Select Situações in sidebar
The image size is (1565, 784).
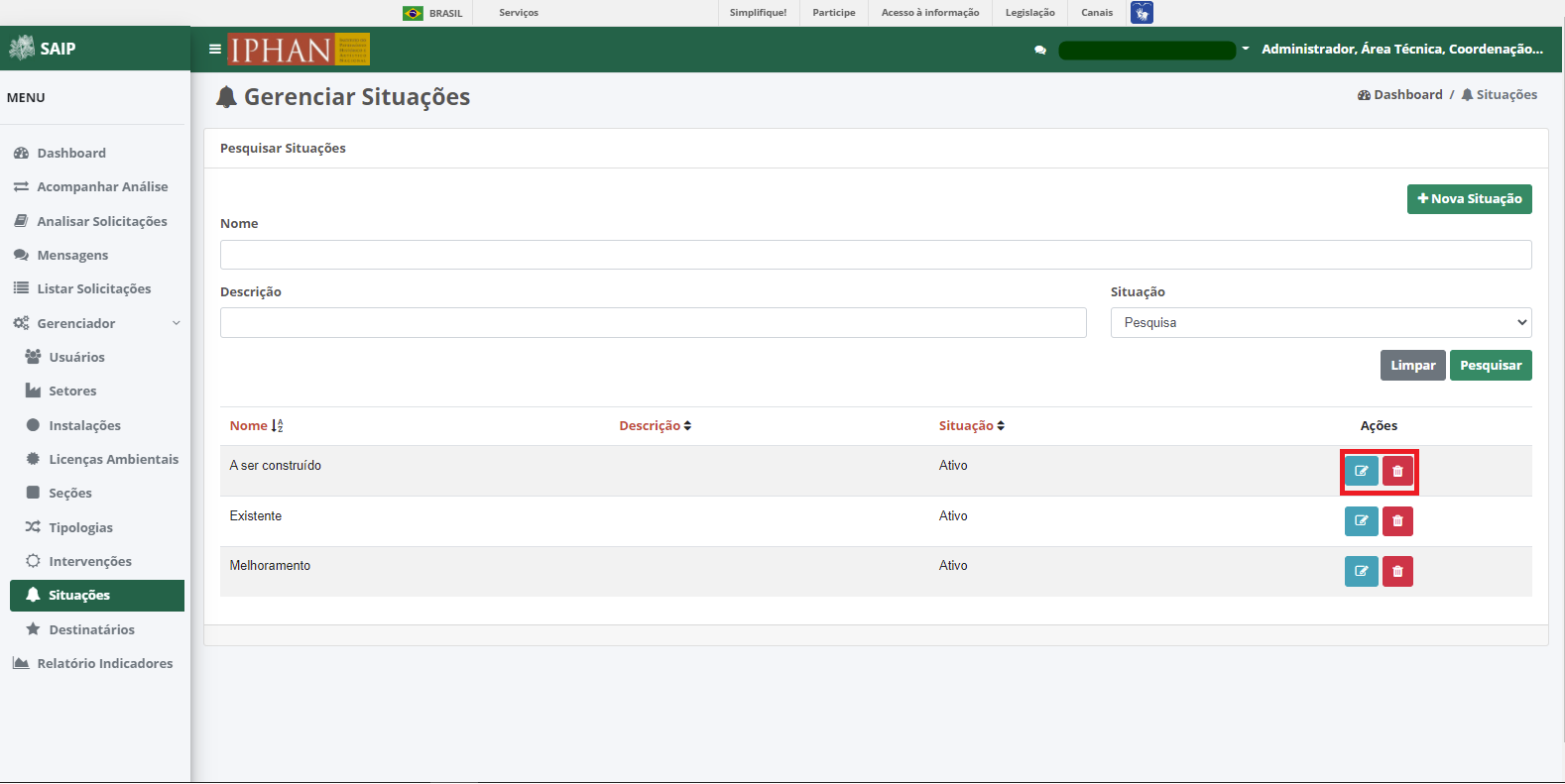pos(97,596)
